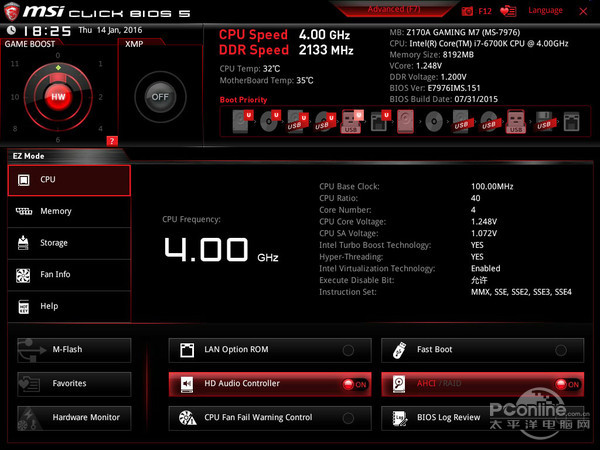The height and width of the screenshot is (450, 600).
Task: Click the large "4.00" CPU Frequency readout
Action: 206,249
